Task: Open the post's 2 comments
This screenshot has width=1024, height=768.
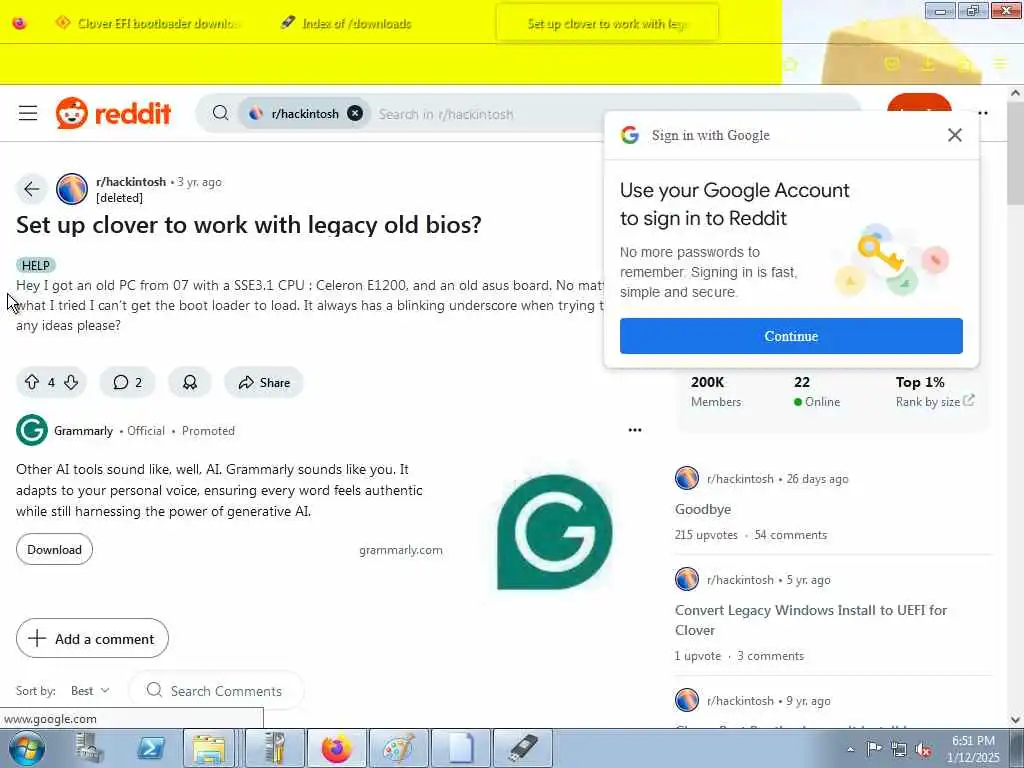Action: (127, 382)
